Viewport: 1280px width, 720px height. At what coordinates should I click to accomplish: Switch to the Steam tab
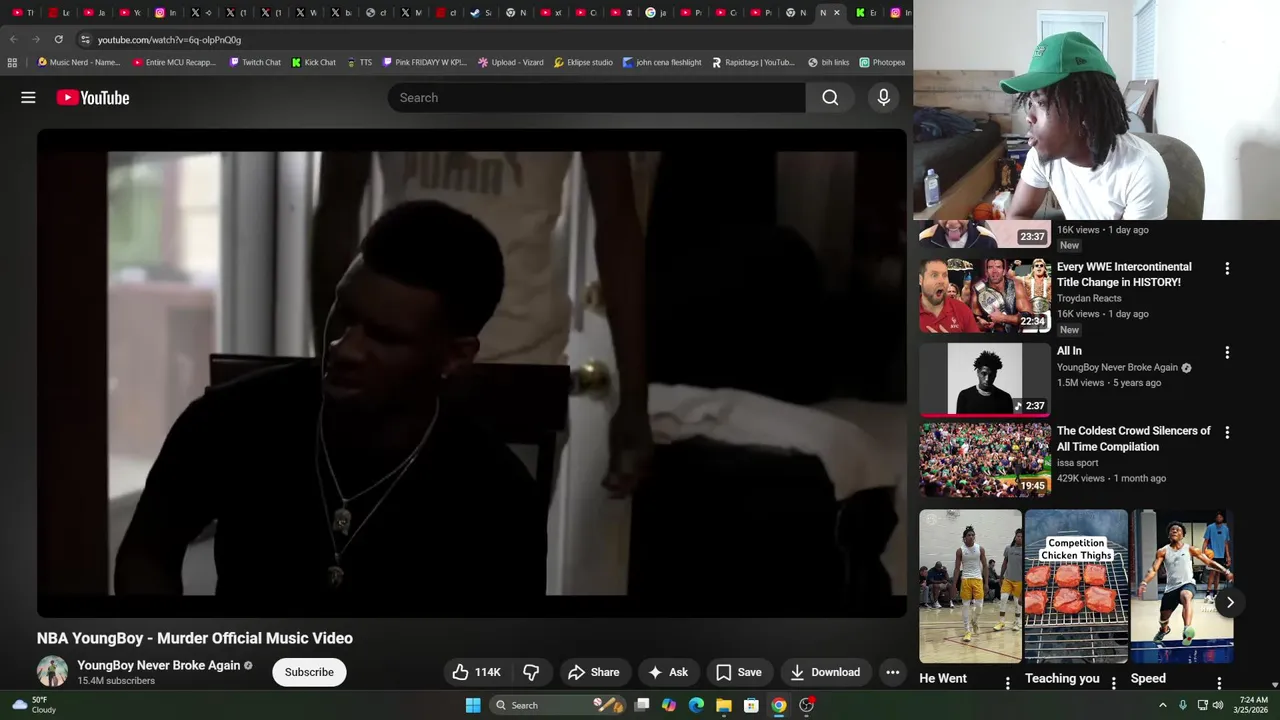tap(480, 12)
